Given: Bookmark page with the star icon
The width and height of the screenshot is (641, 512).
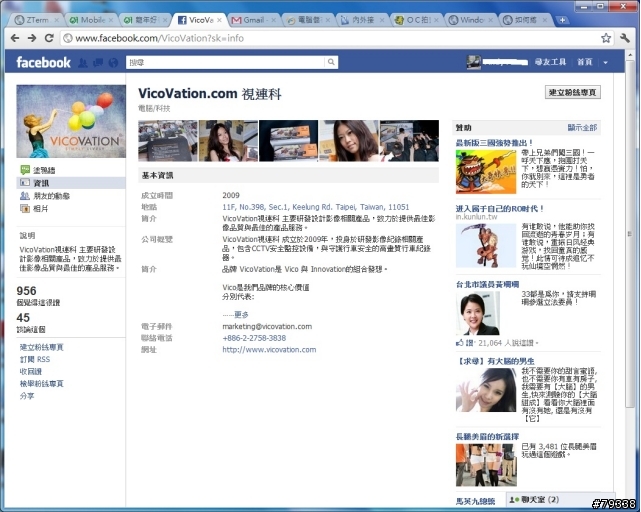Looking at the screenshot, I should coord(606,38).
